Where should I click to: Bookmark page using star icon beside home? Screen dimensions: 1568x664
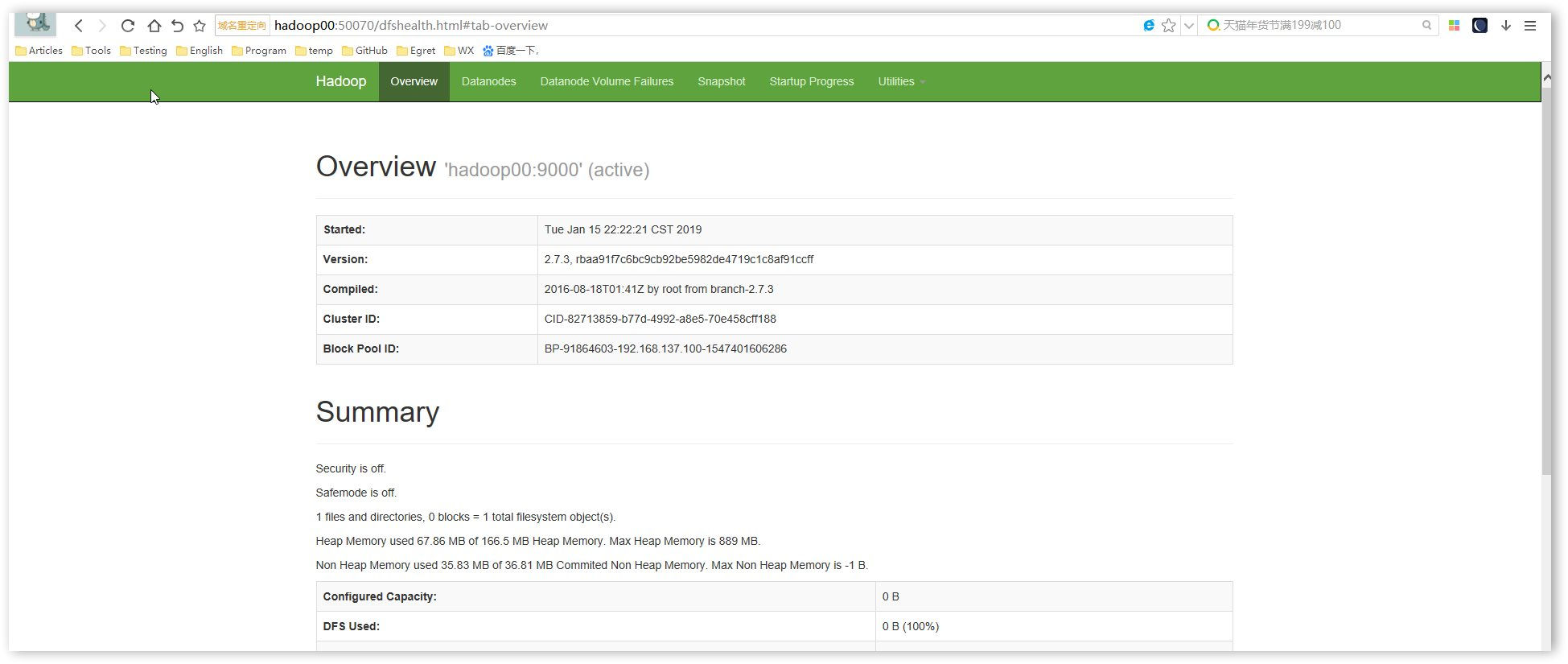coord(200,26)
